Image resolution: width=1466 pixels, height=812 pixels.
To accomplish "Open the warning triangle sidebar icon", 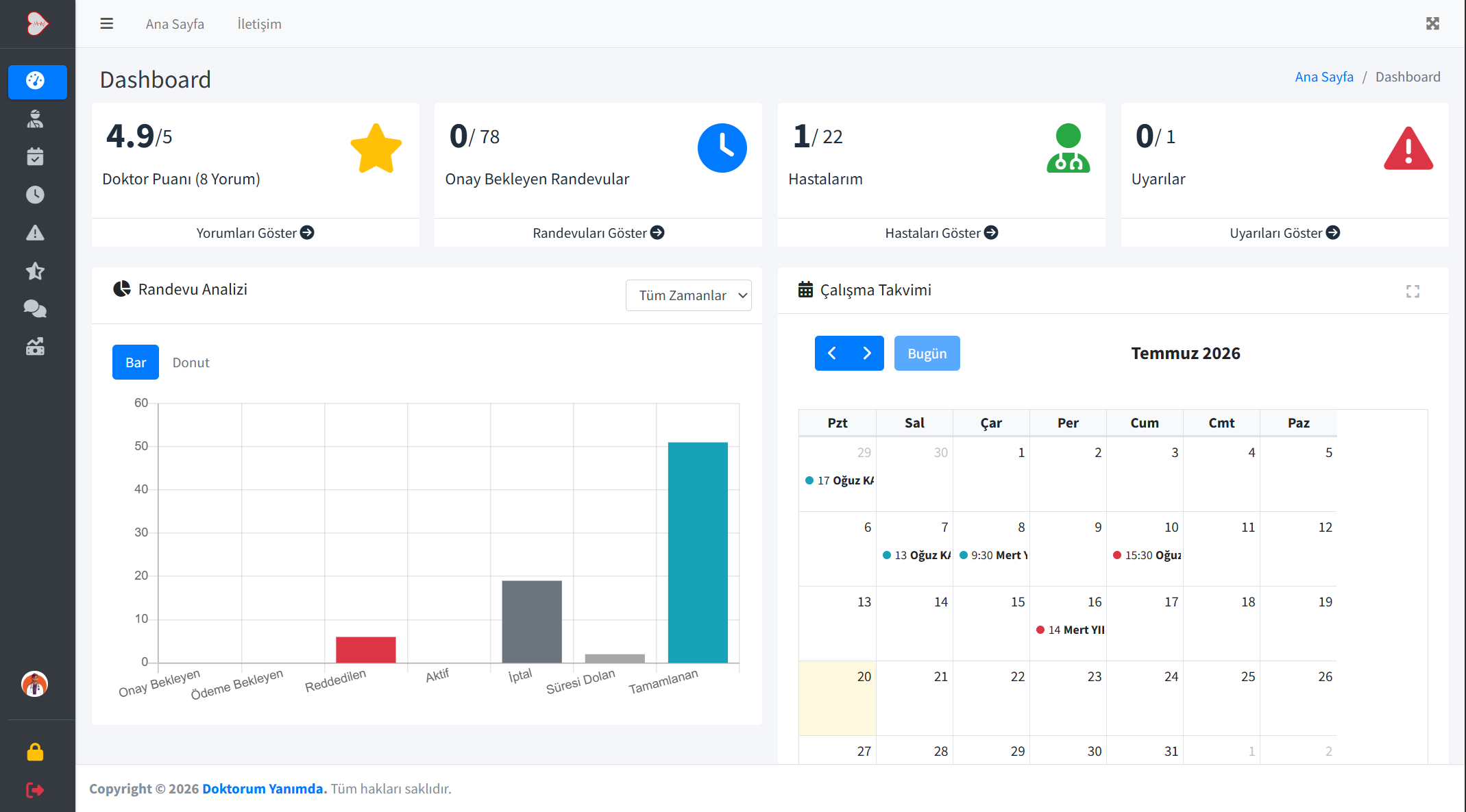I will pos(36,233).
